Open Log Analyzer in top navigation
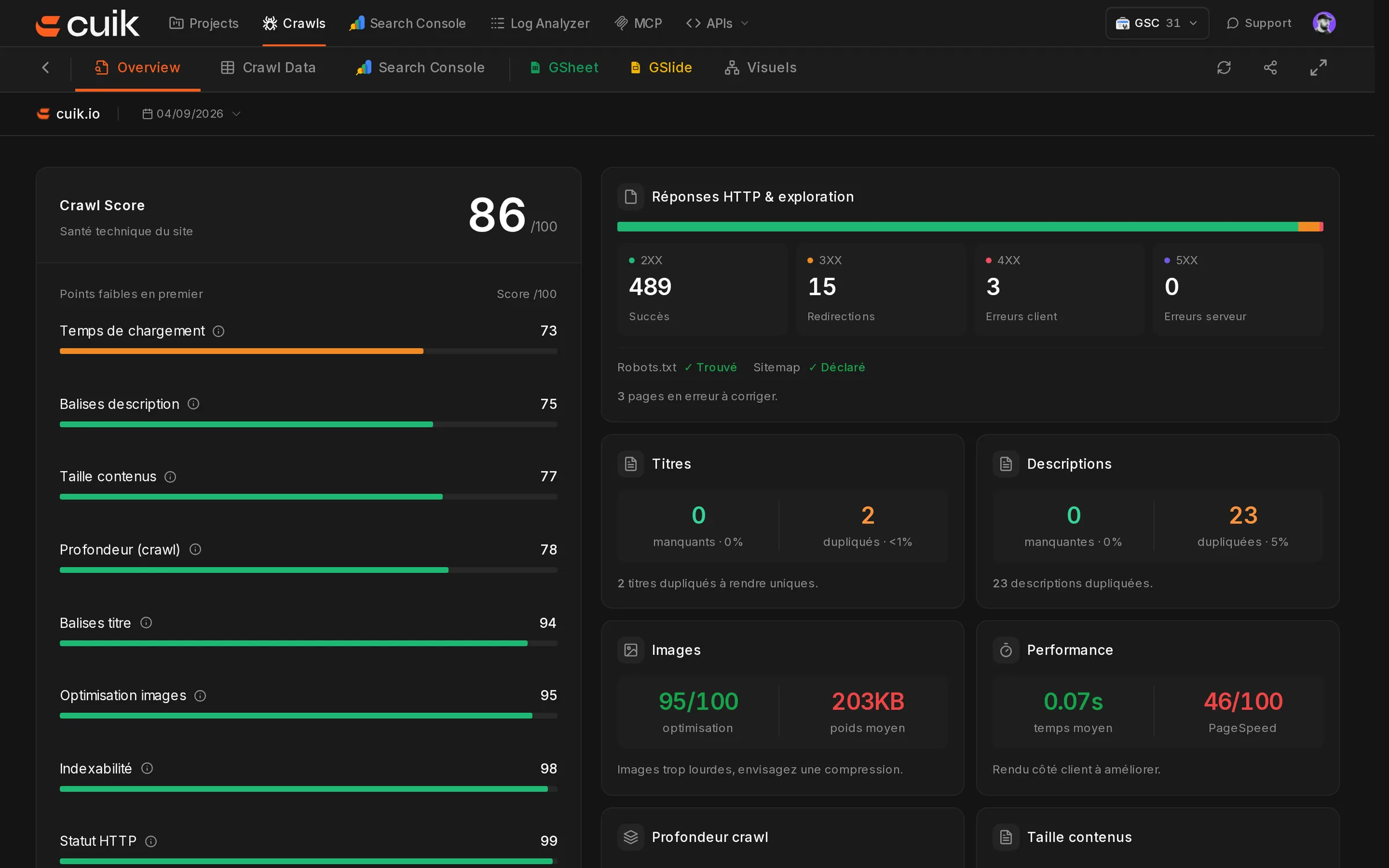 click(540, 23)
